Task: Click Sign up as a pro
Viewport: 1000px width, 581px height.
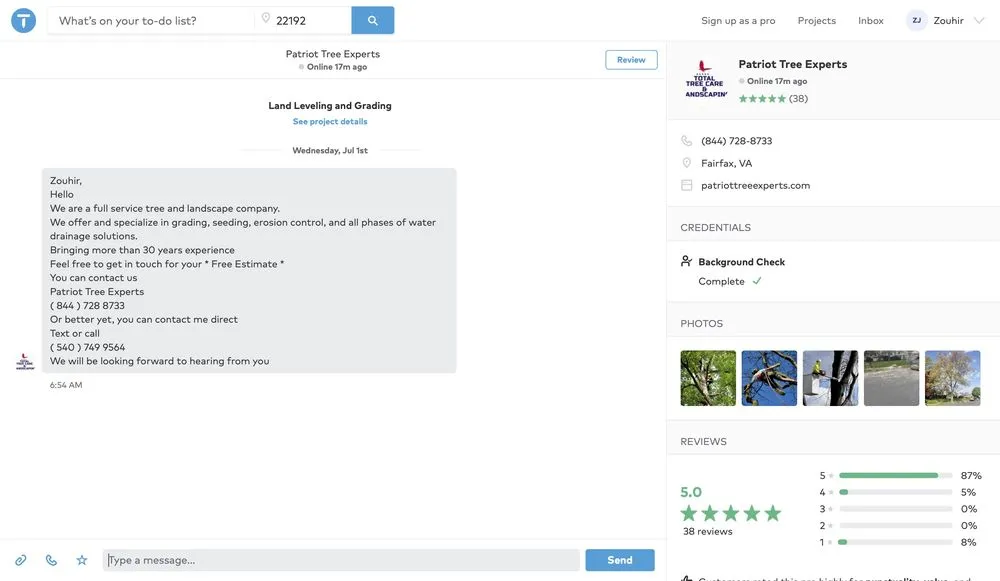Action: click(738, 20)
